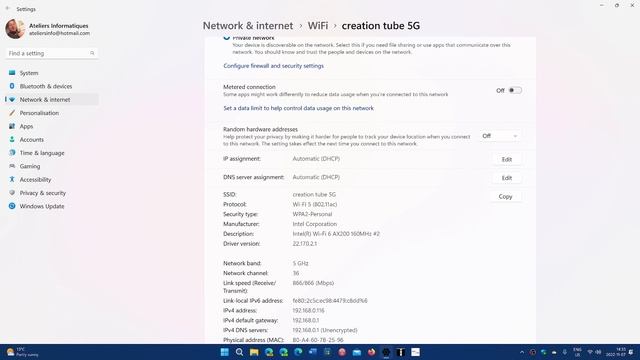Open taskbar Search
640x360 pixels.
tap(239, 352)
